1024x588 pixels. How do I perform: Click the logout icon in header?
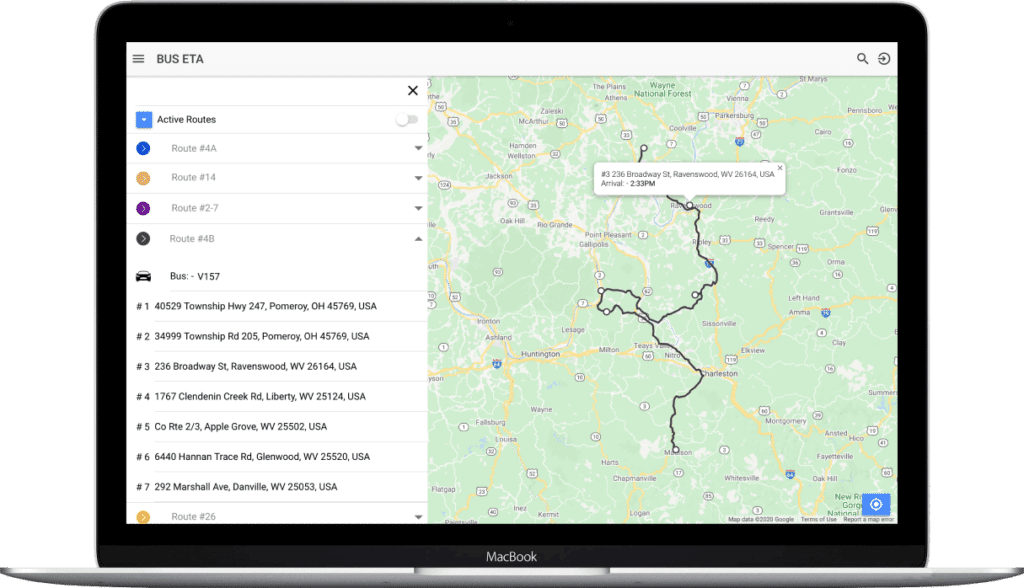click(884, 59)
